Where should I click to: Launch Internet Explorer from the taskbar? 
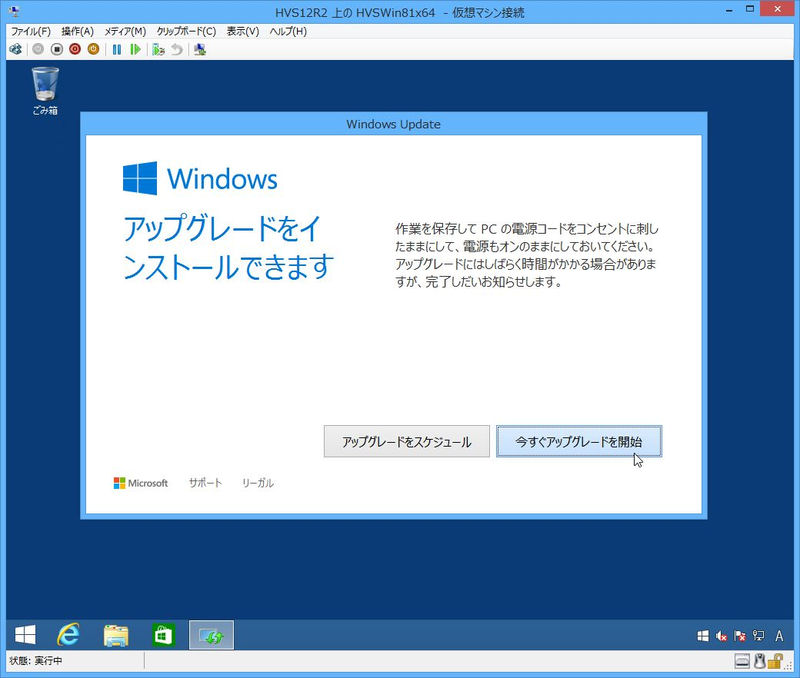pos(68,635)
